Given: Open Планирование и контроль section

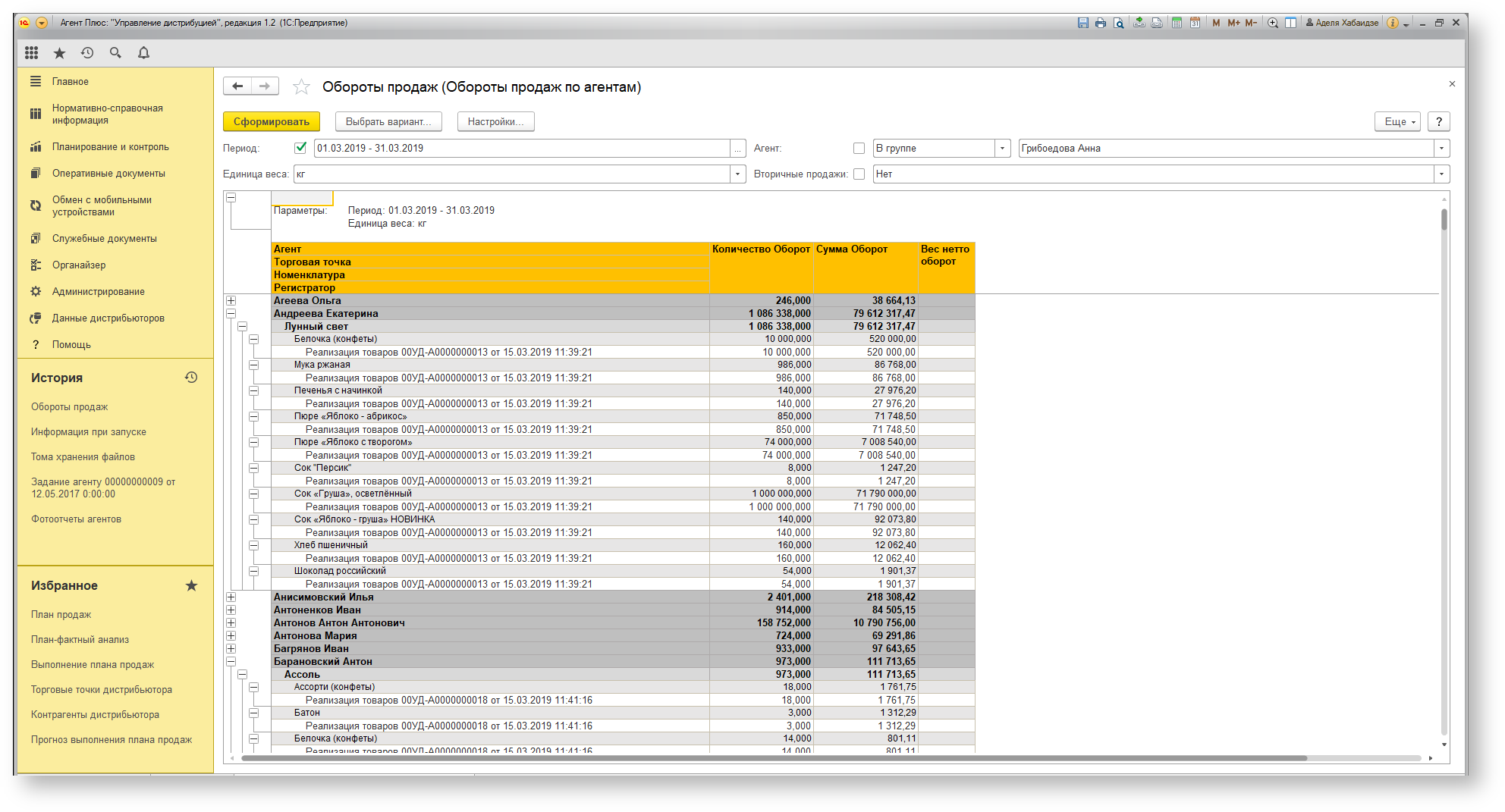Looking at the screenshot, I should coord(111,147).
